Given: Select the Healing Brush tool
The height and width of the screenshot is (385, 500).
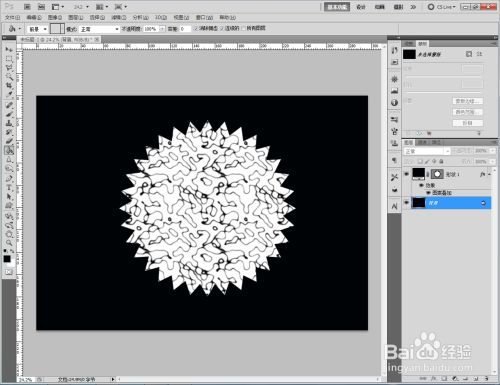Looking at the screenshot, I should click(x=9, y=105).
